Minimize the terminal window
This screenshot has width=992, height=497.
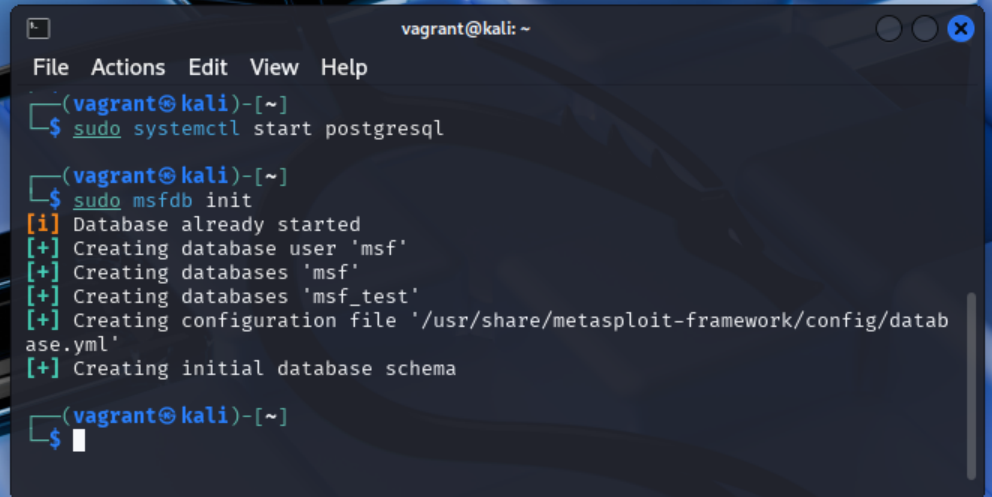889,29
